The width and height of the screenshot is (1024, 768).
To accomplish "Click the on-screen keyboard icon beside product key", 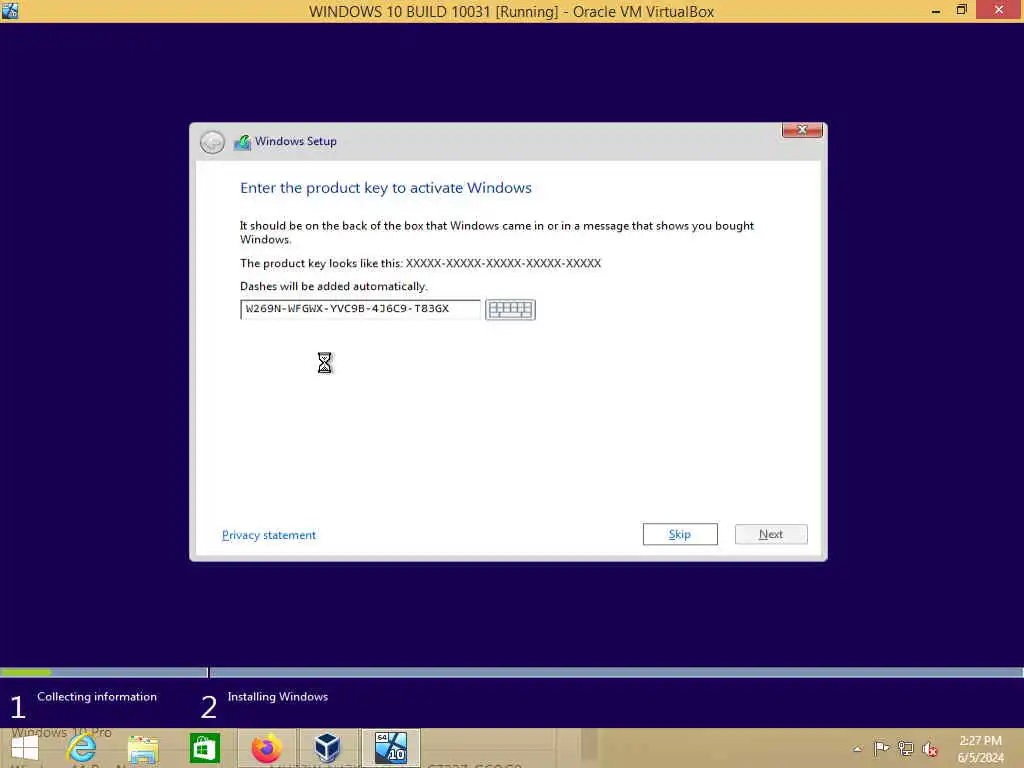I will pos(510,310).
